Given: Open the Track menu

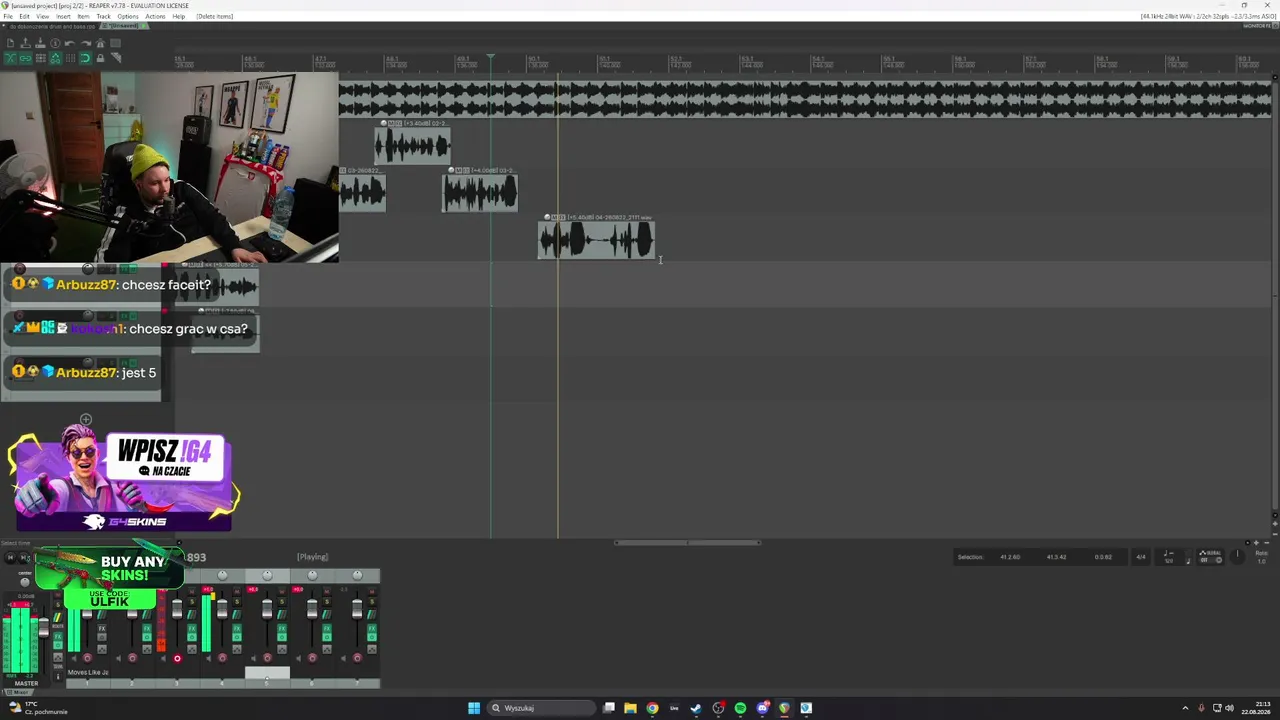Looking at the screenshot, I should tap(103, 16).
